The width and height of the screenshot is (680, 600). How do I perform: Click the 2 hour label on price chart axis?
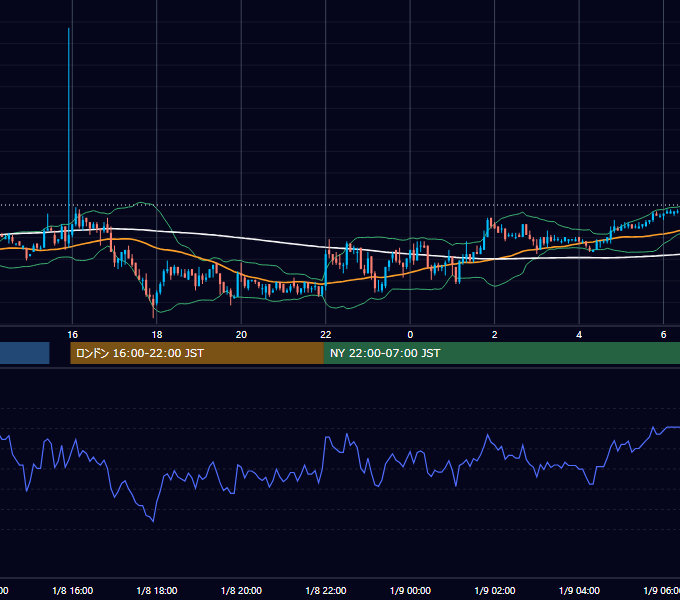(x=494, y=335)
